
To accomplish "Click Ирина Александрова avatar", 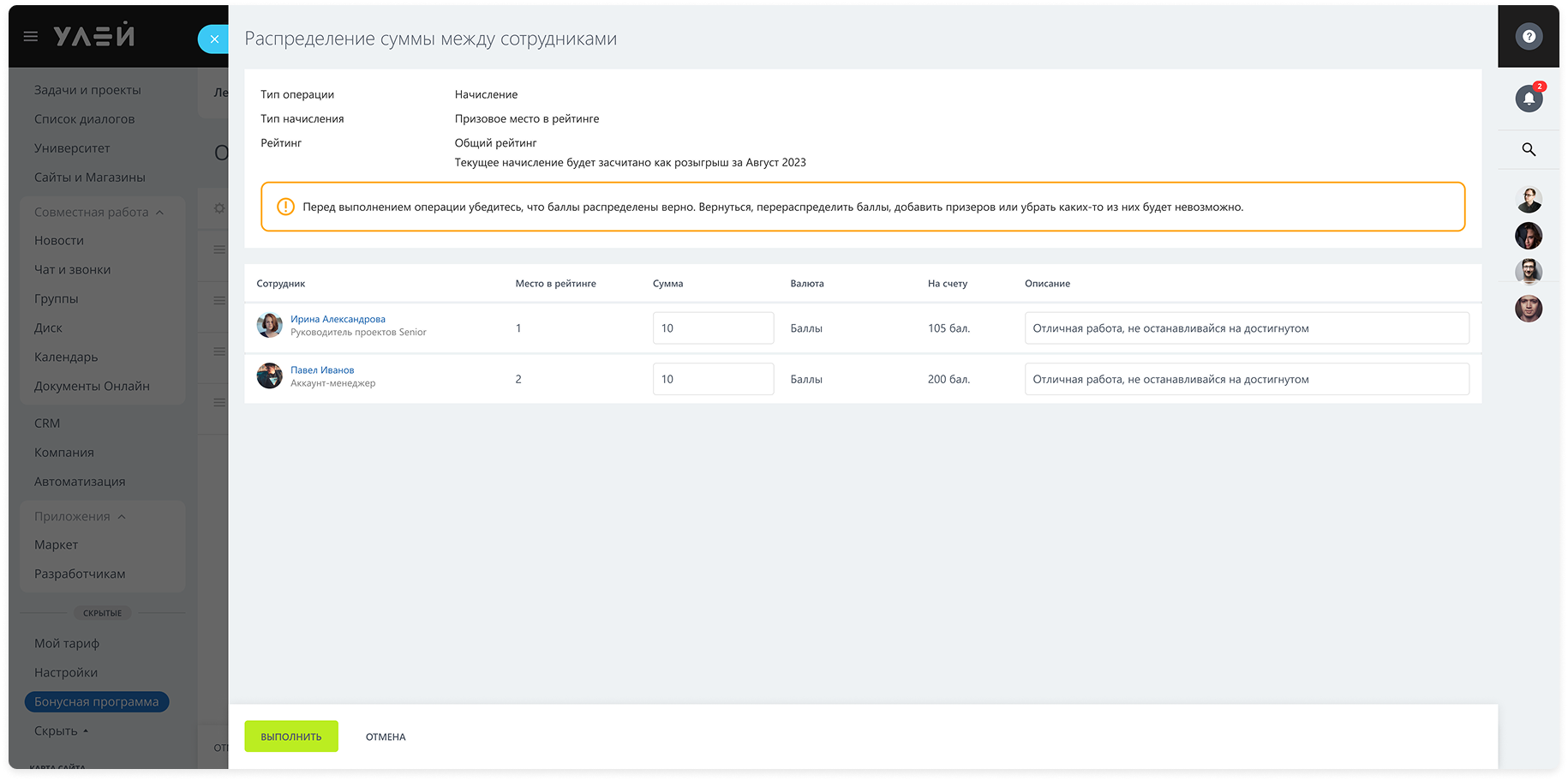I will click(270, 325).
